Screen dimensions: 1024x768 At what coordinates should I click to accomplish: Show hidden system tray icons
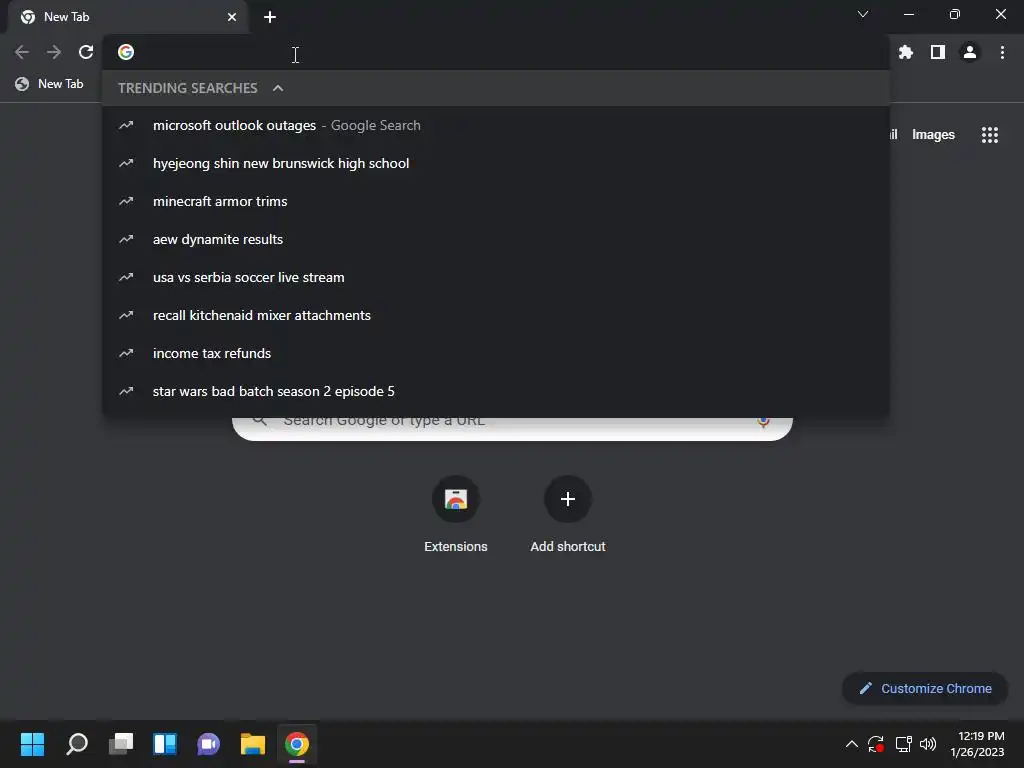[852, 744]
